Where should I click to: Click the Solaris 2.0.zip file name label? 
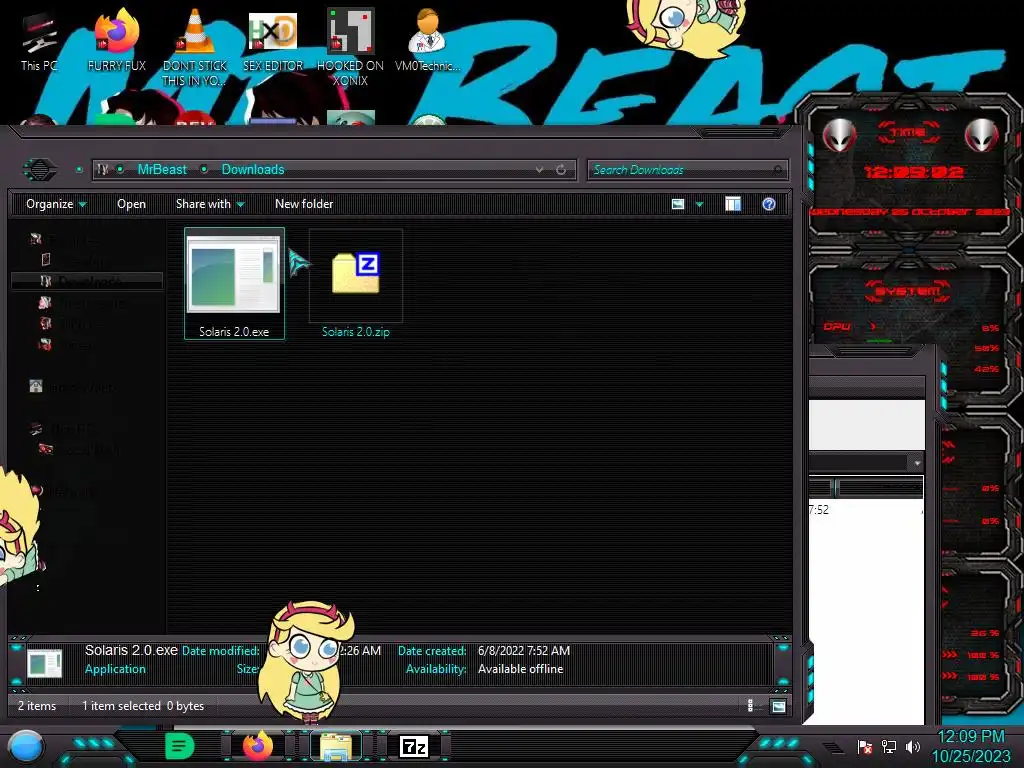click(355, 332)
